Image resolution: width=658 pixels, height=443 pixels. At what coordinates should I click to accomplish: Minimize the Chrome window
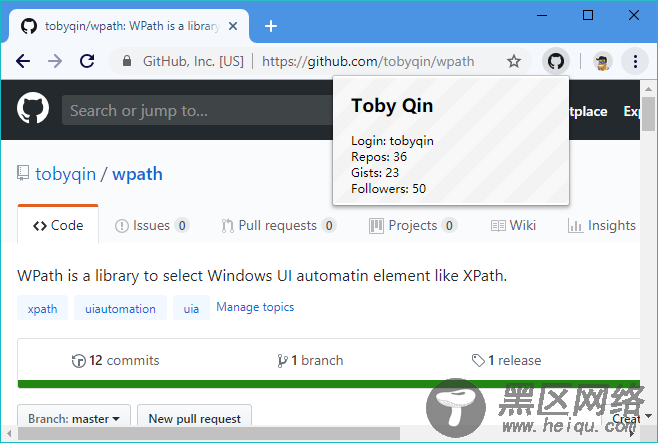542,16
